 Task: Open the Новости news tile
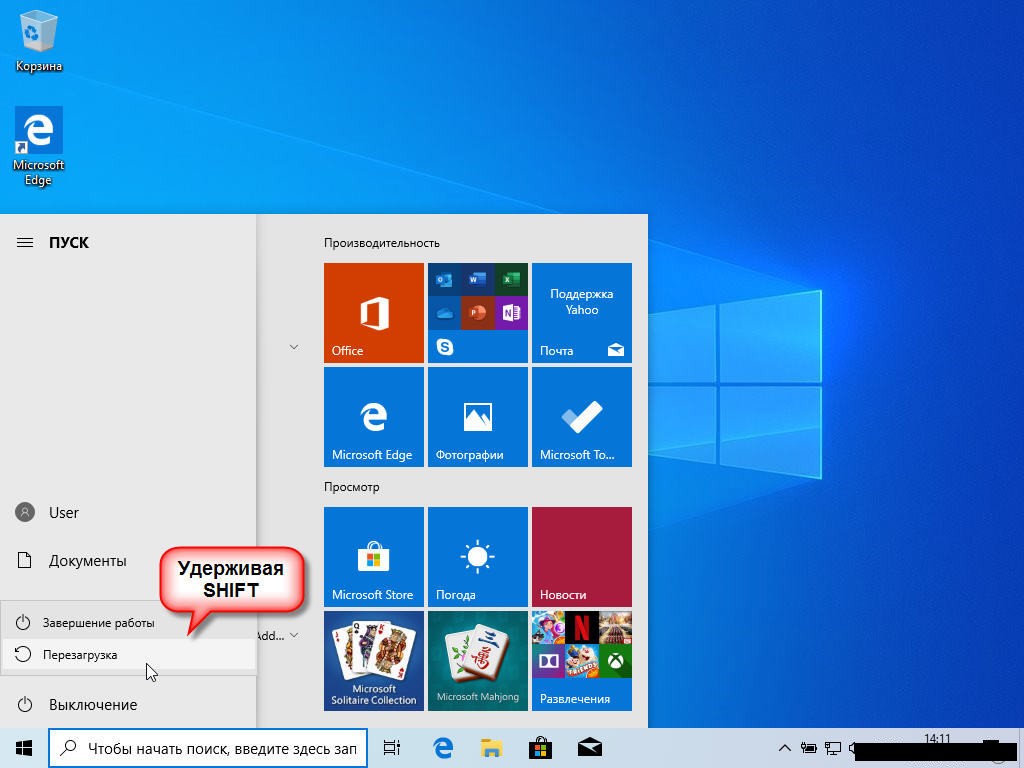[582, 556]
